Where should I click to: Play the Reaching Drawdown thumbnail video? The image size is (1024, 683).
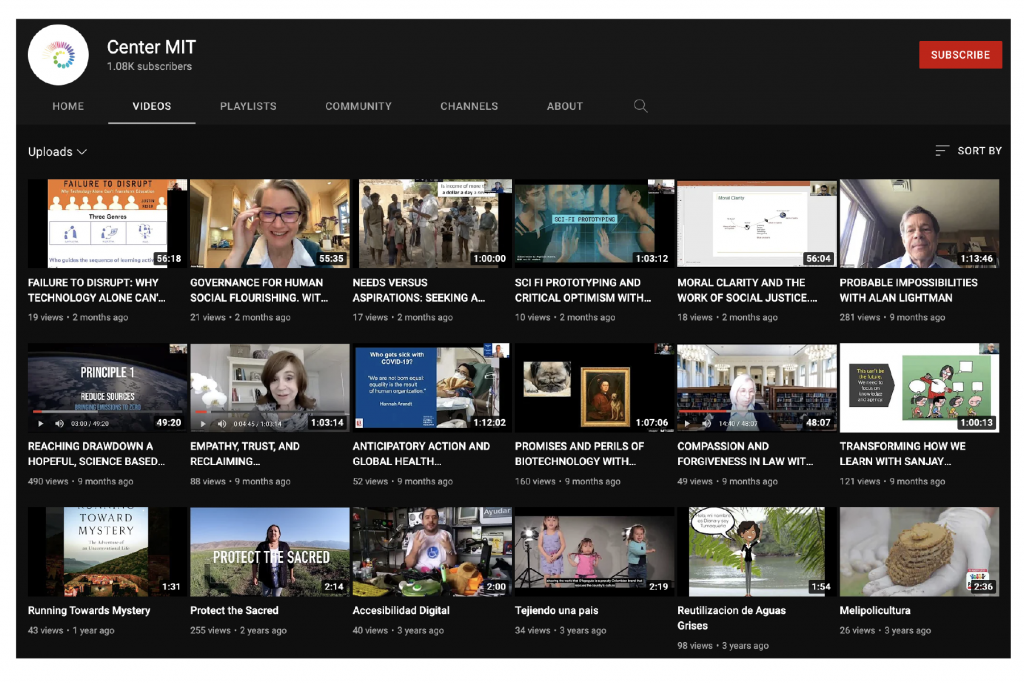point(42,424)
